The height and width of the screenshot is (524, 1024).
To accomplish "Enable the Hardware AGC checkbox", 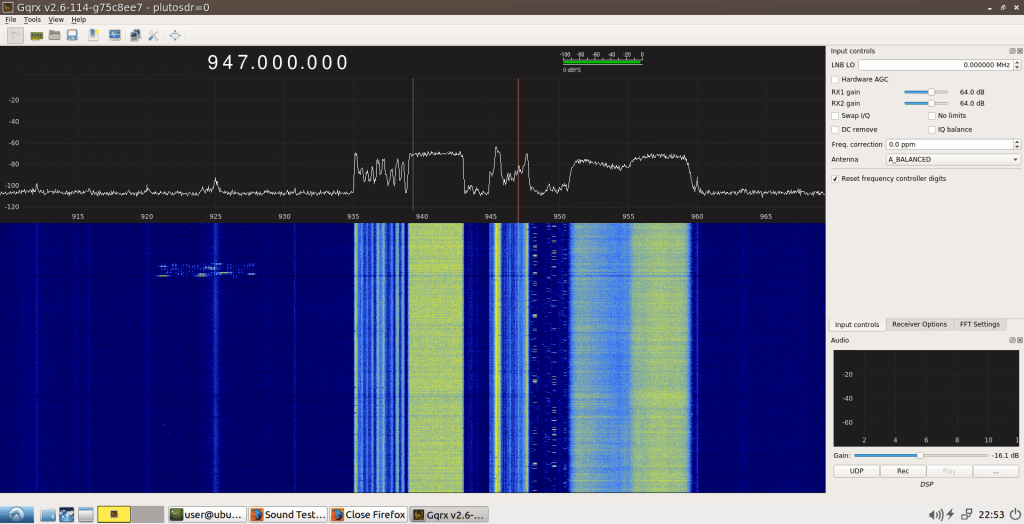I will pyautogui.click(x=836, y=79).
